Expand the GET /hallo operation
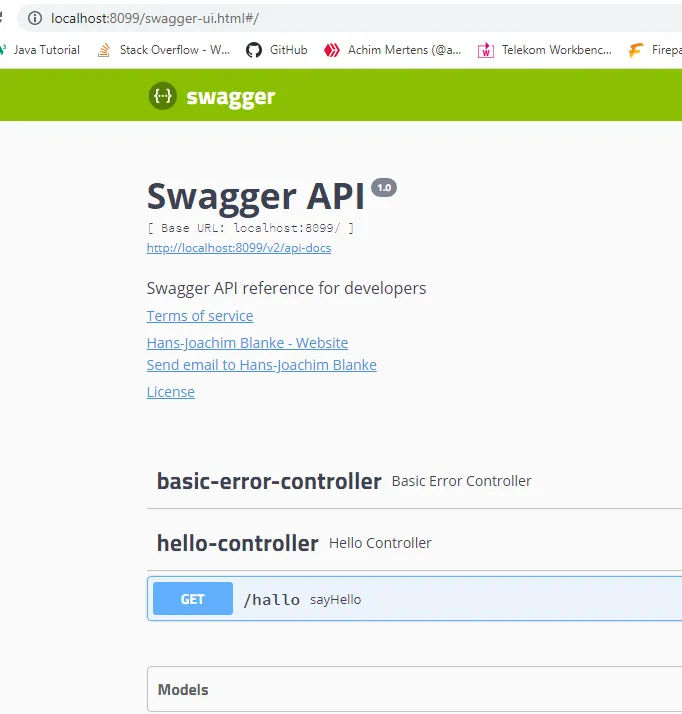The height and width of the screenshot is (714, 682). pos(193,599)
